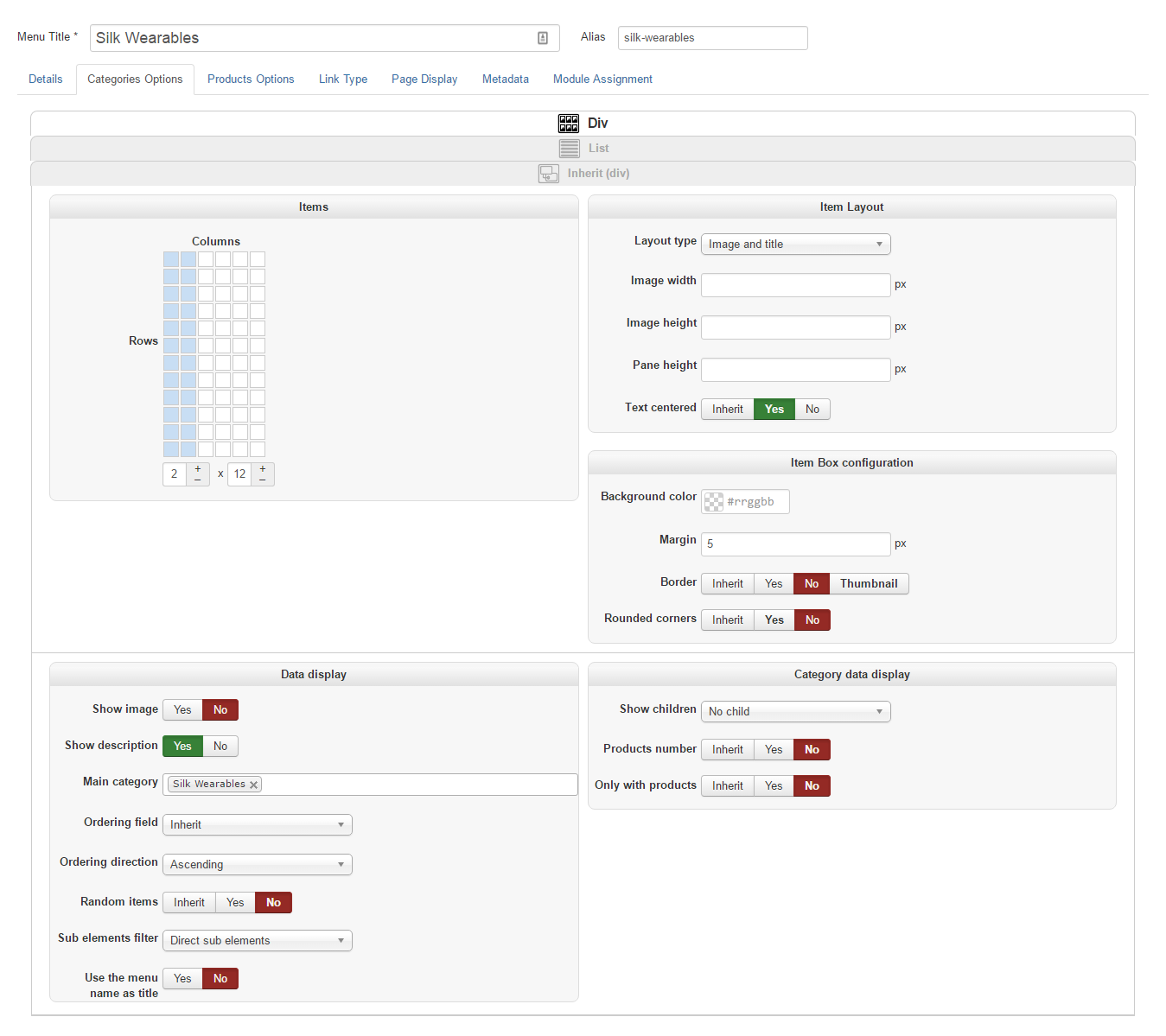Set Show description to No

click(220, 747)
